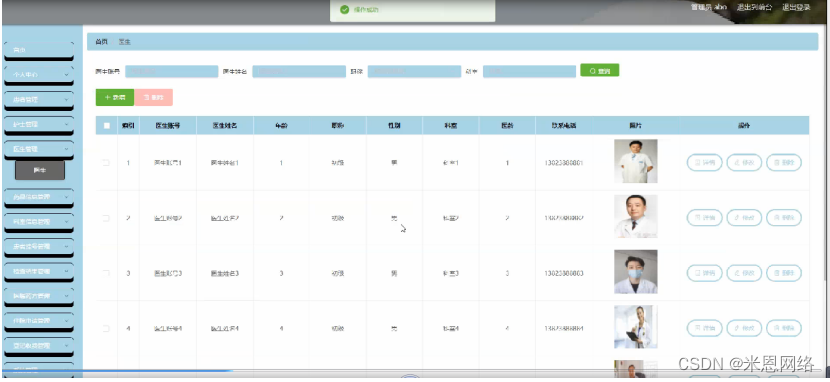The height and width of the screenshot is (382, 830).
Task: Click the 照片 column header
Action: (636, 126)
